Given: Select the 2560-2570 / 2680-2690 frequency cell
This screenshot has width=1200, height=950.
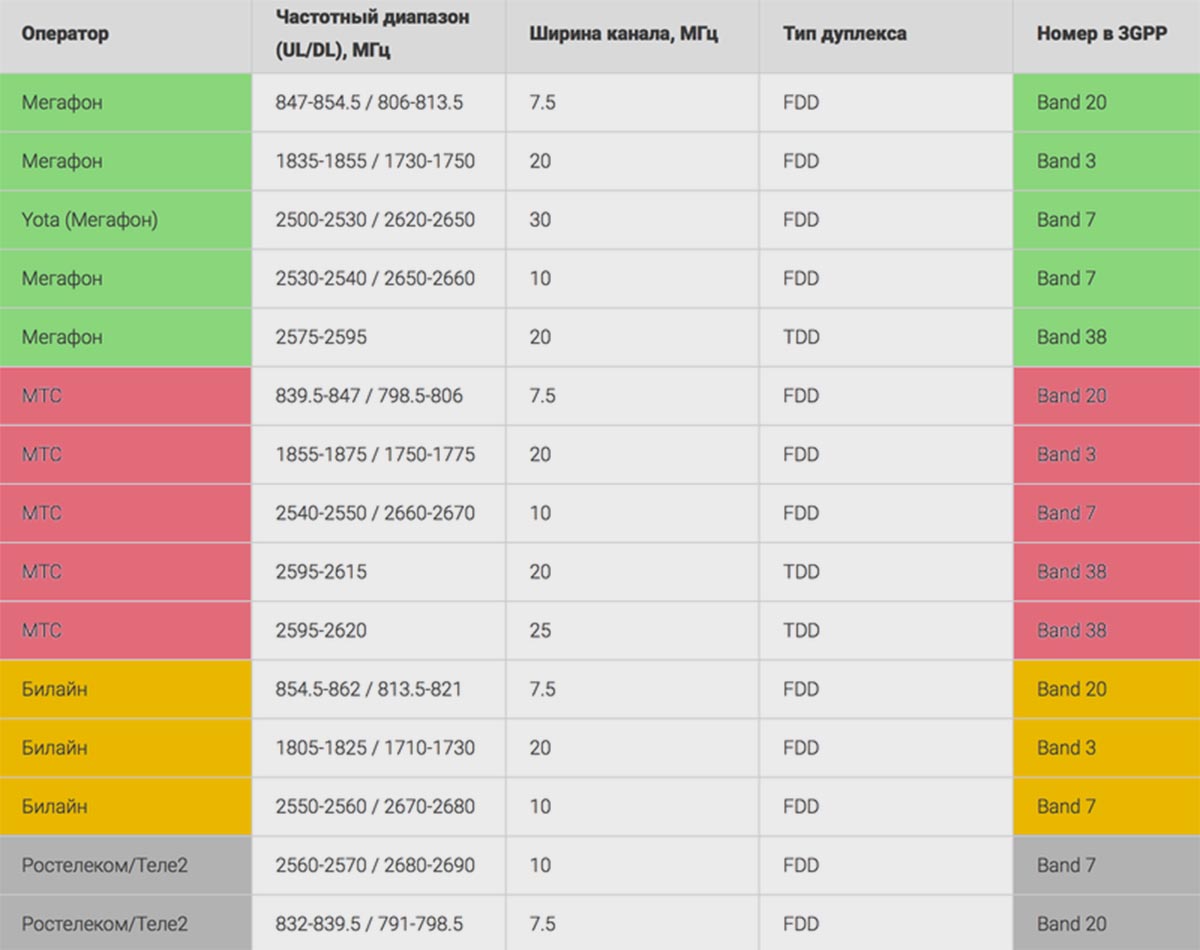Looking at the screenshot, I should pos(375,865).
